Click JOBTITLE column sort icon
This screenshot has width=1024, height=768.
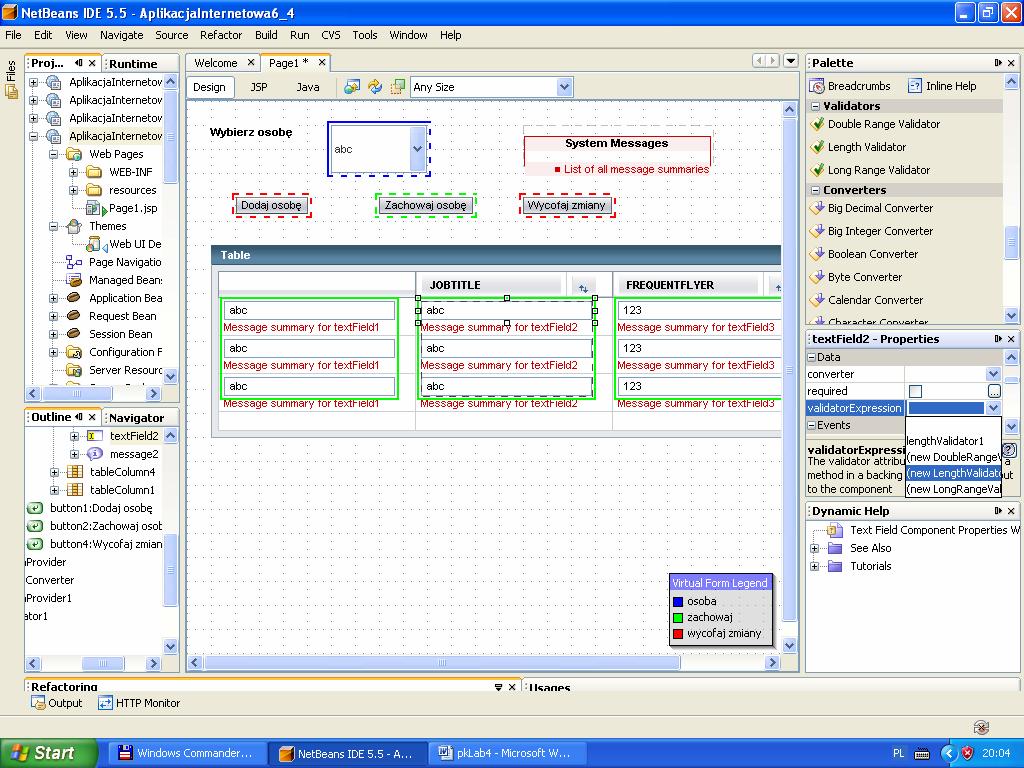tap(583, 287)
